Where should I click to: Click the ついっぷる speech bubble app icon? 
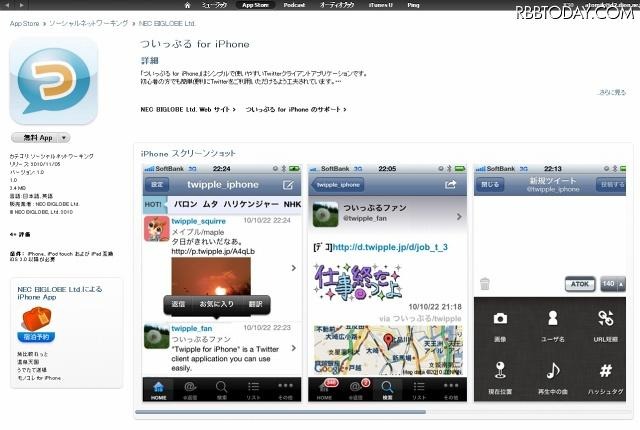(53, 81)
